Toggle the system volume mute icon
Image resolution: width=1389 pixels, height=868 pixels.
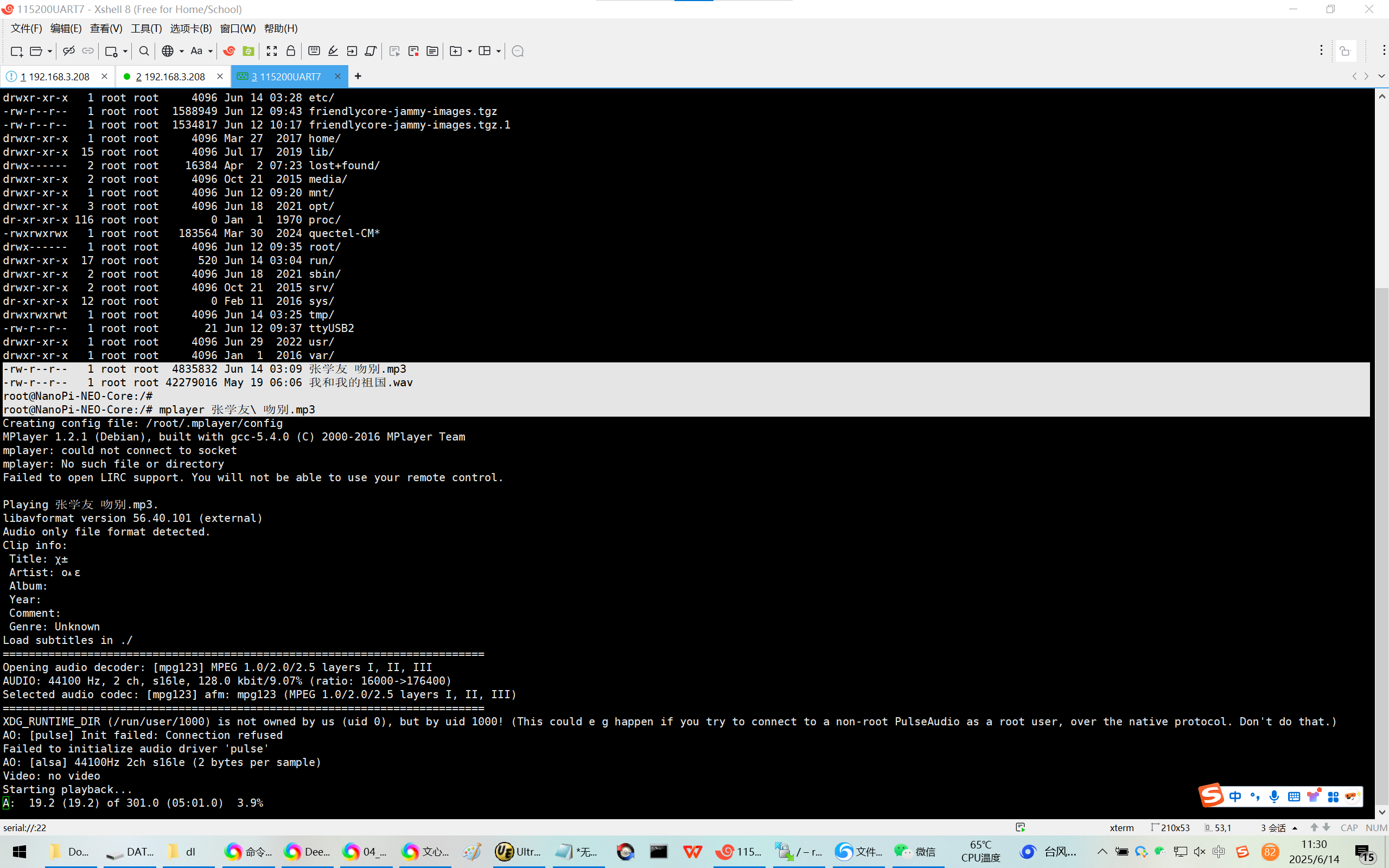click(x=1199, y=852)
